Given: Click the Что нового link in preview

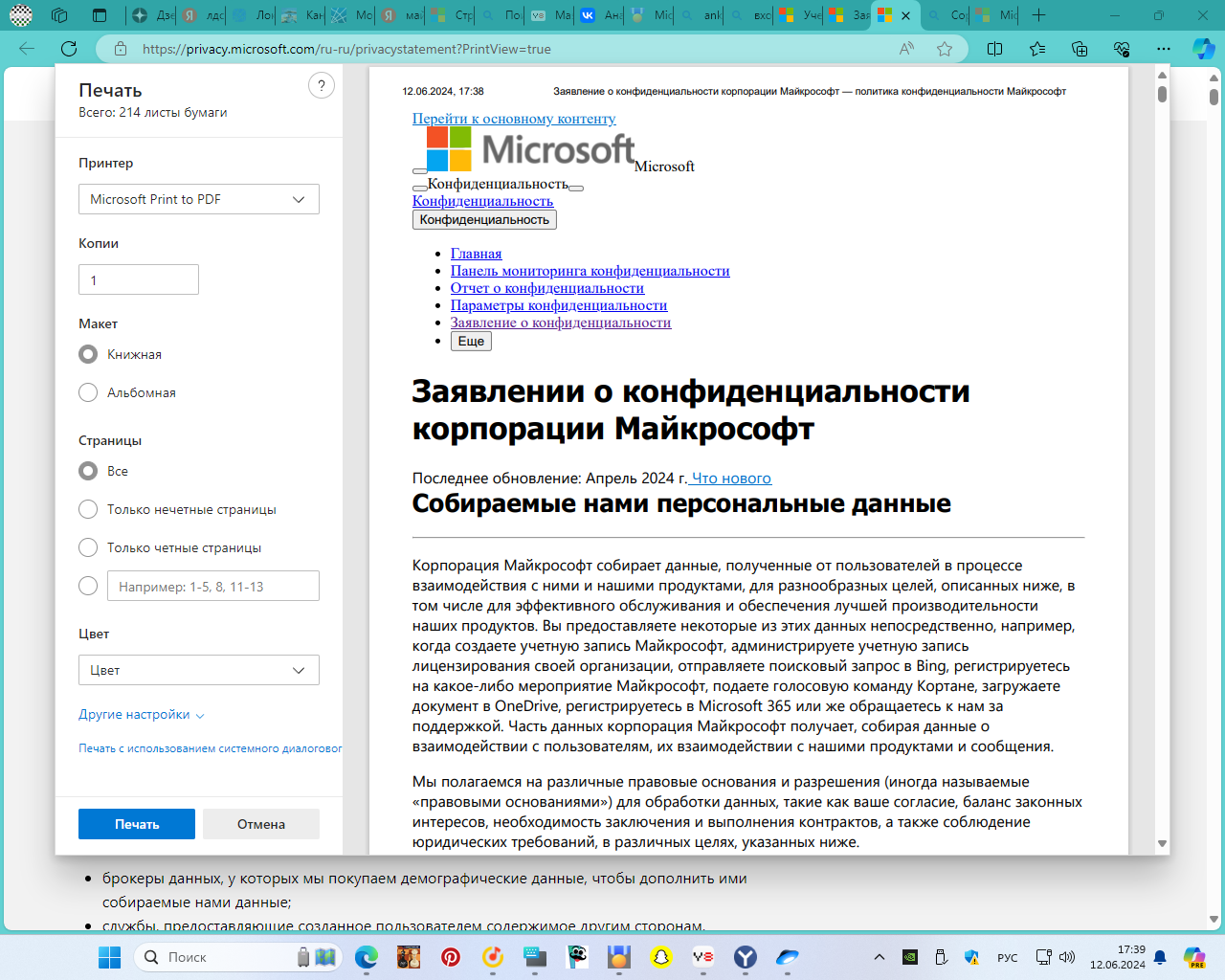Looking at the screenshot, I should point(731,479).
